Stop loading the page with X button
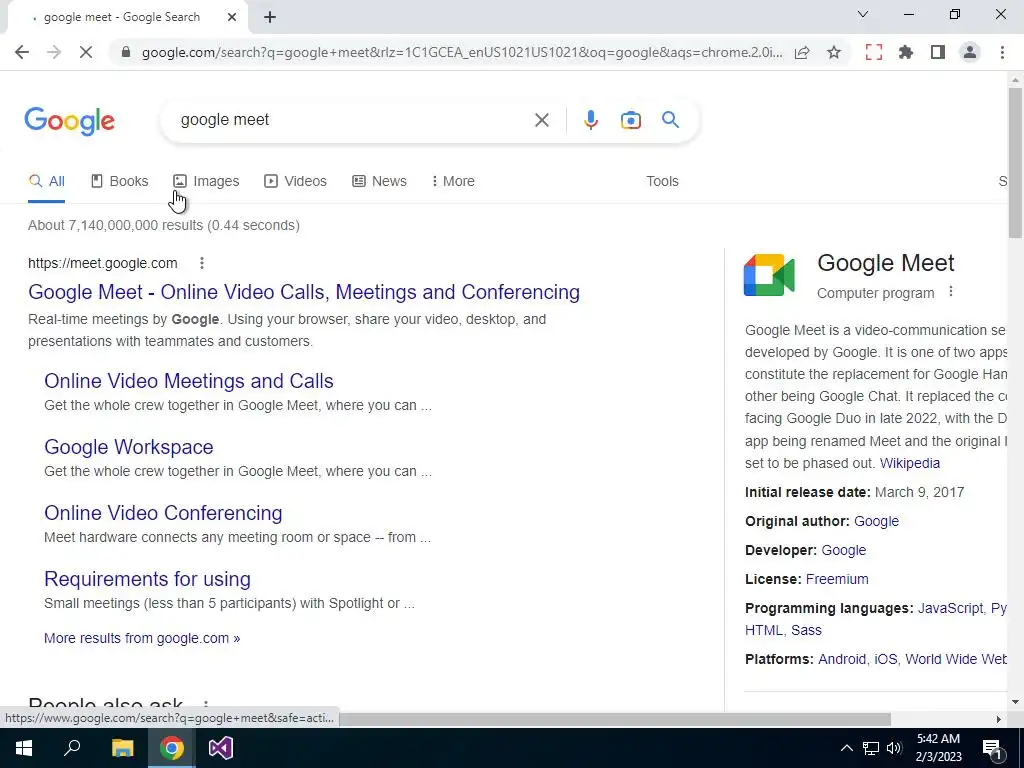Viewport: 1024px width, 768px height. (86, 52)
